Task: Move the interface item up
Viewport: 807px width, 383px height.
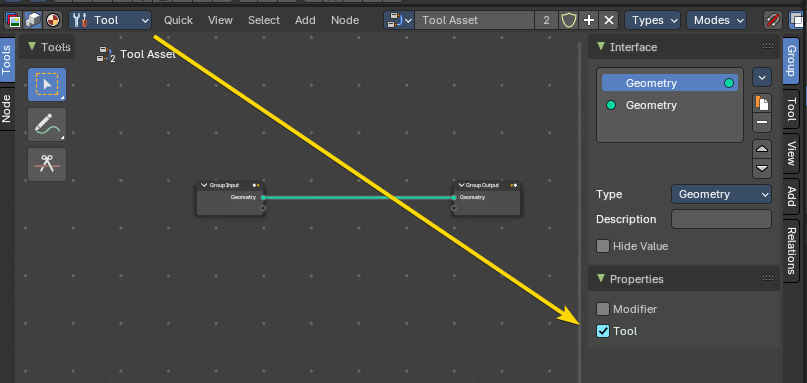Action: [x=762, y=149]
